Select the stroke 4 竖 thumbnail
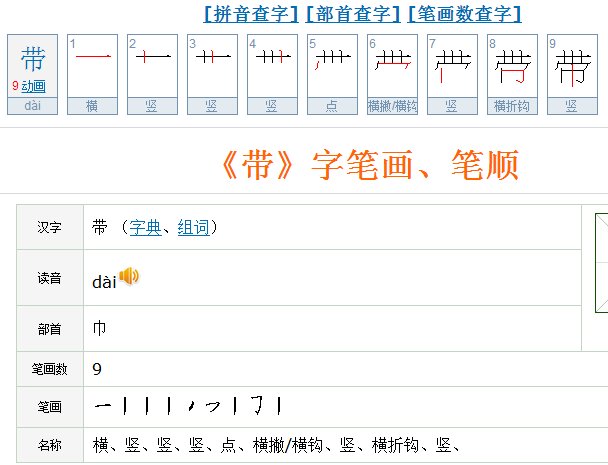The height and width of the screenshot is (465, 608). [x=273, y=74]
